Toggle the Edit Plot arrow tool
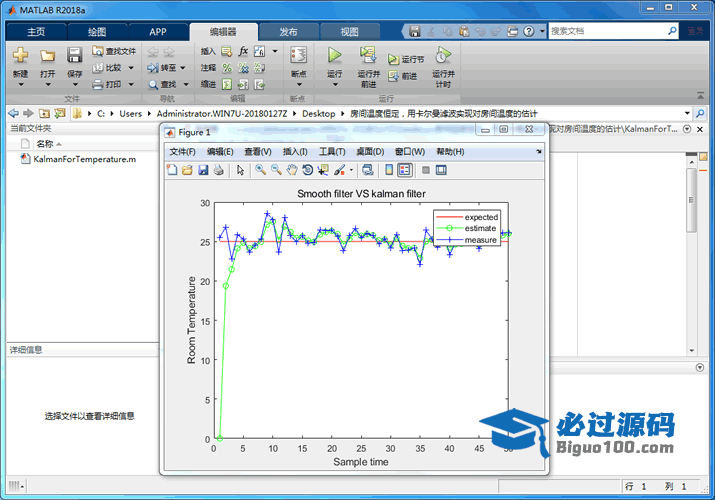The height and width of the screenshot is (500, 715). pos(240,170)
